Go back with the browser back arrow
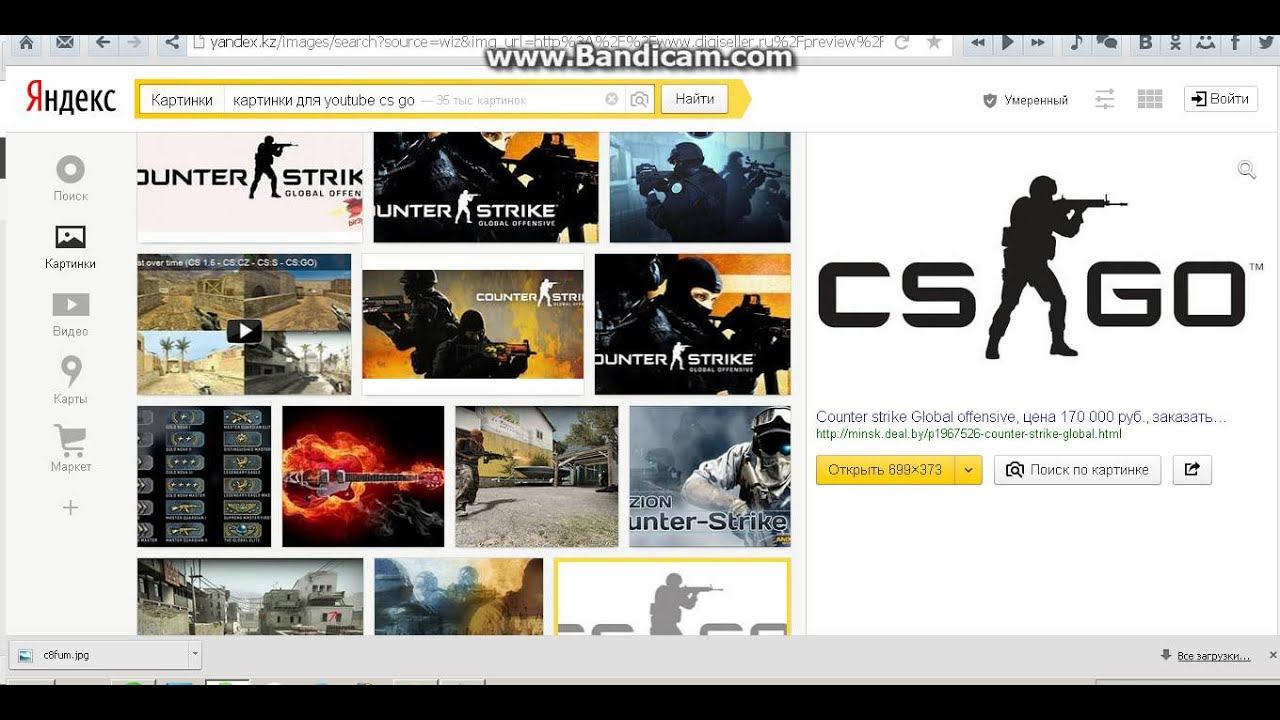This screenshot has height=720, width=1280. coord(102,42)
